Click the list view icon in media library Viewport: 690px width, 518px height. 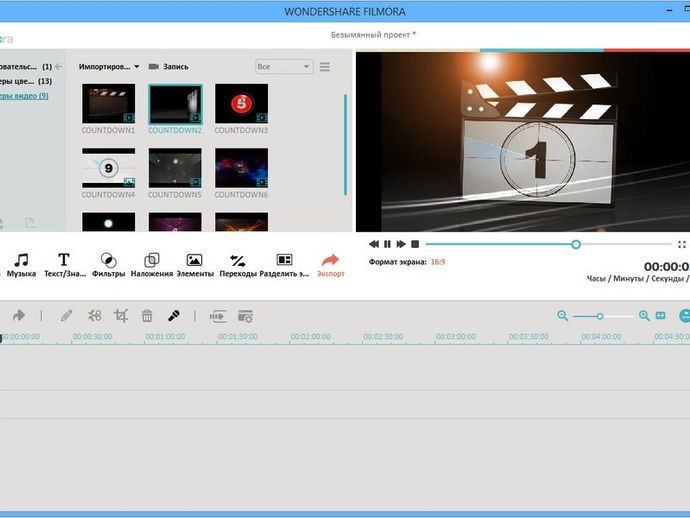click(x=325, y=67)
